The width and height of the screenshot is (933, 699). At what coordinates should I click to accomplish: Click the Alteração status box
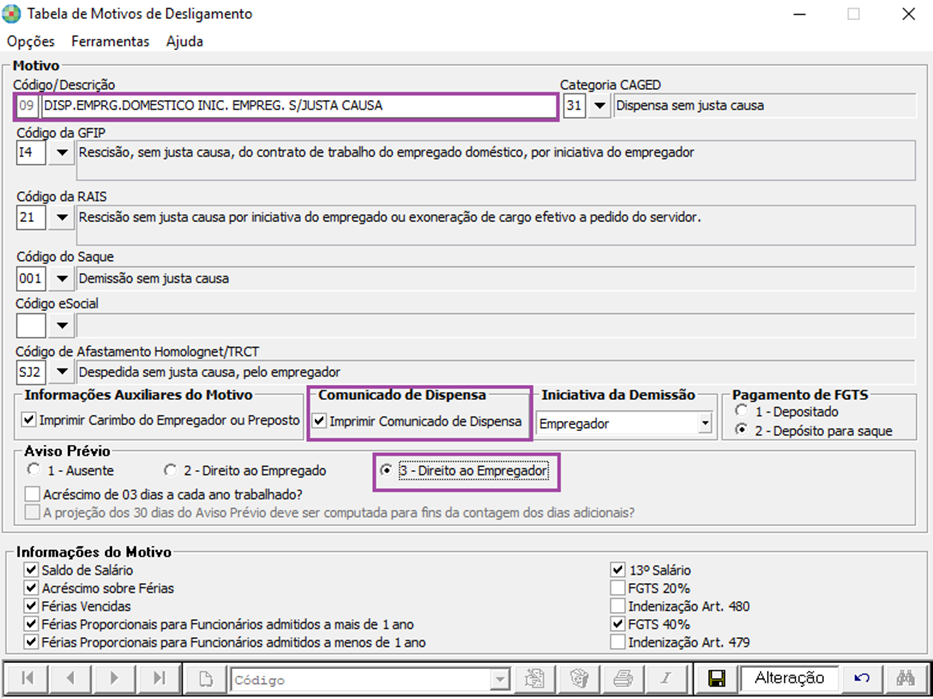point(790,678)
